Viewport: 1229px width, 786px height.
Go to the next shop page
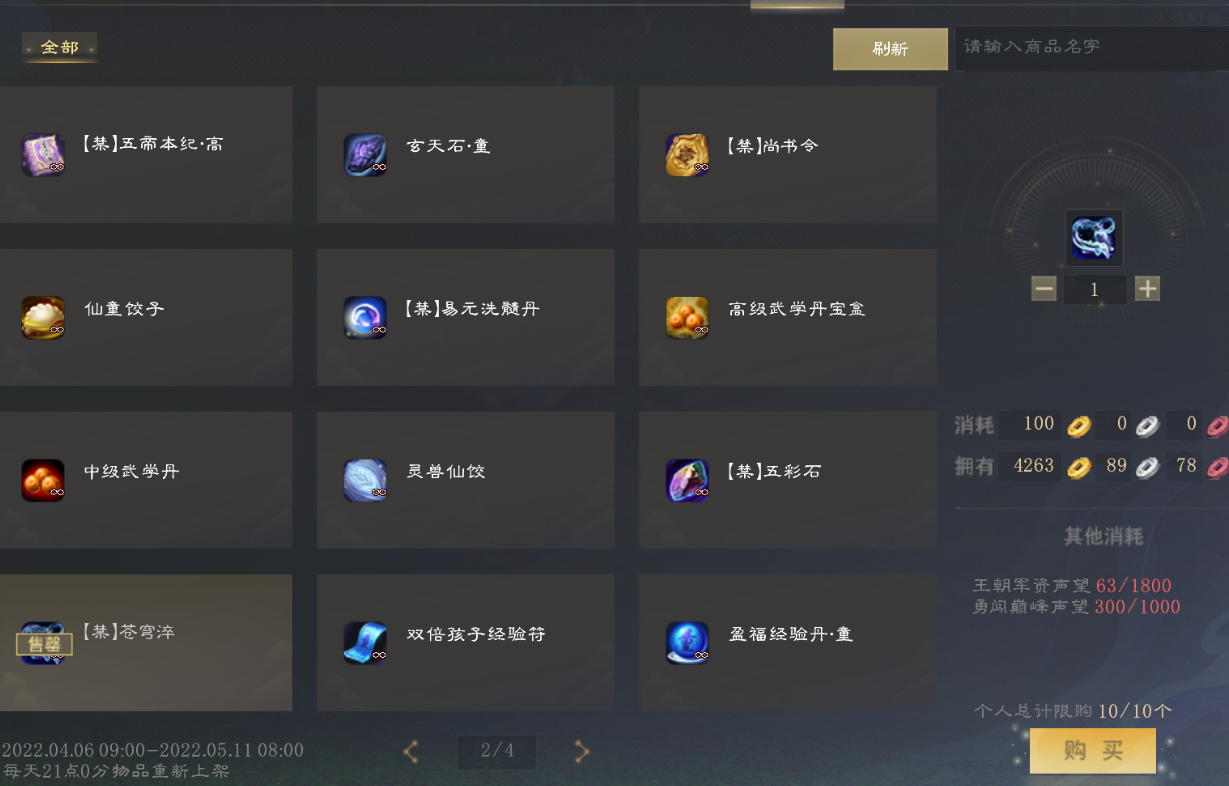582,752
